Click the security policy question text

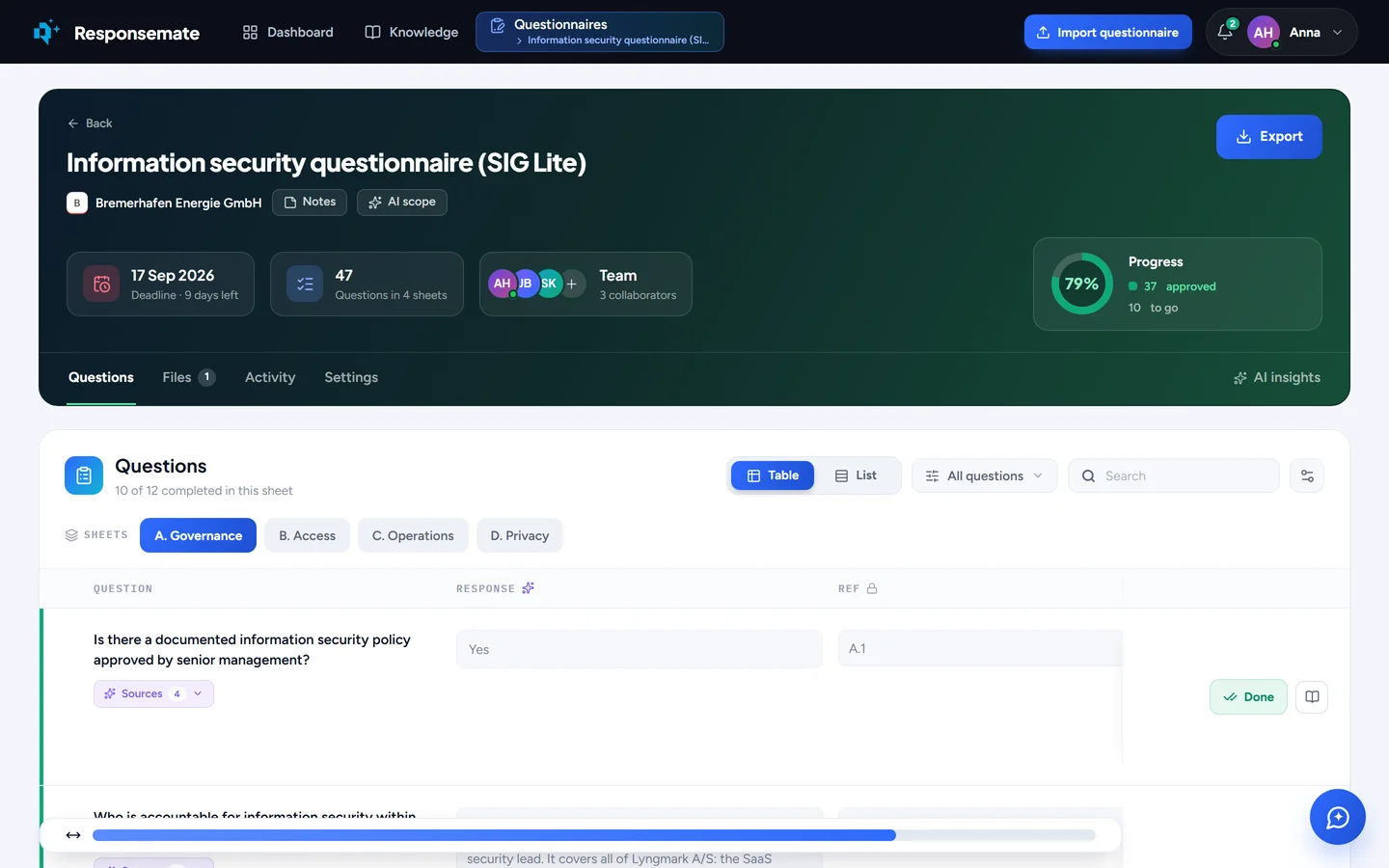252,650
